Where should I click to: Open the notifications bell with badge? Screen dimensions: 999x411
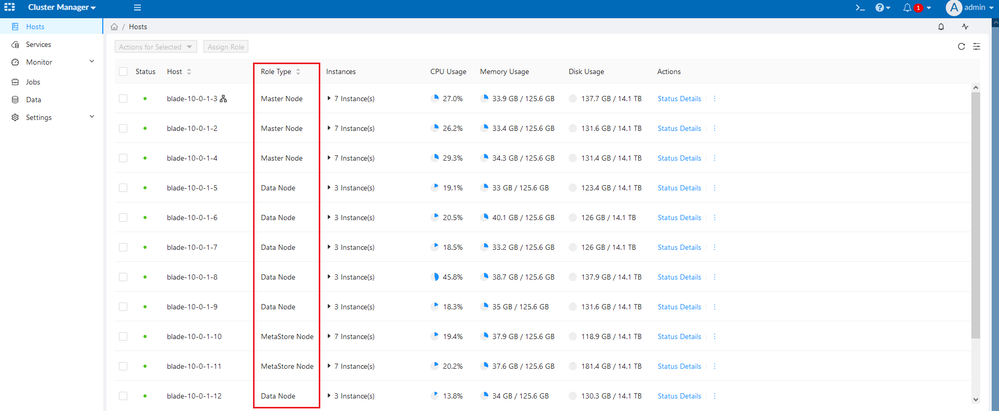pos(917,8)
